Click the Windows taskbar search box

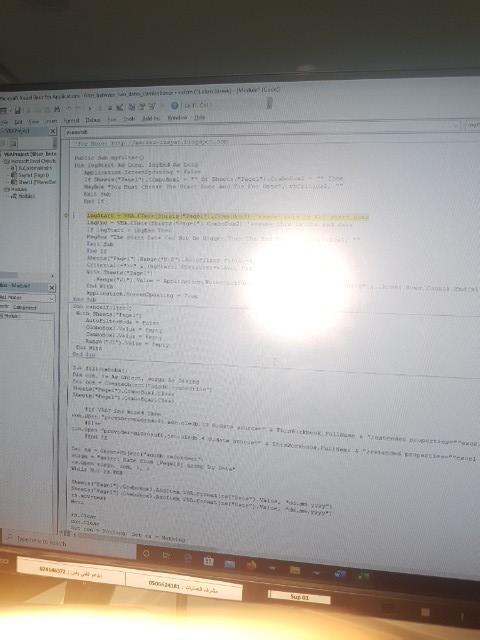[x=70, y=543]
